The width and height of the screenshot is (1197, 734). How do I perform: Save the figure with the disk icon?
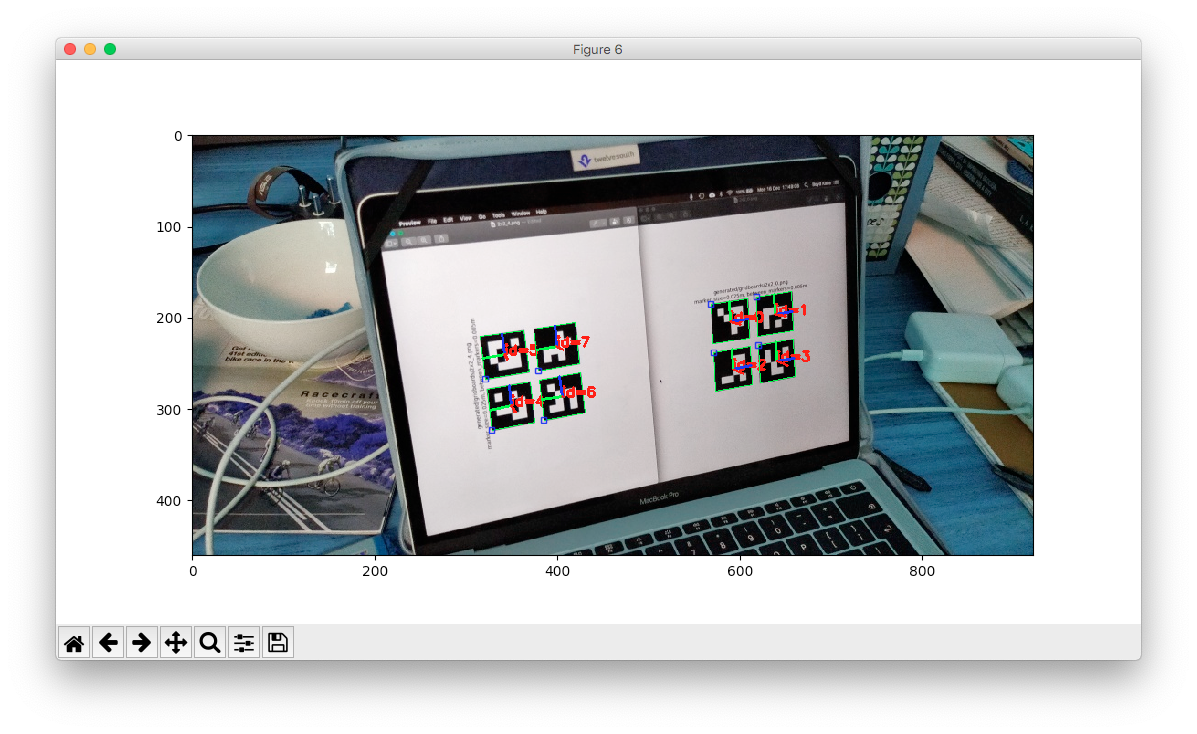(x=278, y=643)
